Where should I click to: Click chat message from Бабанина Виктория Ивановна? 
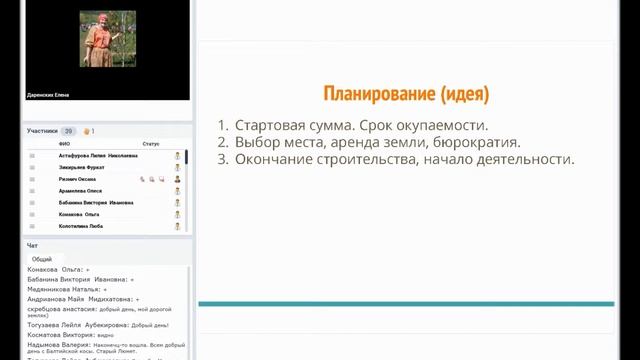80,280
